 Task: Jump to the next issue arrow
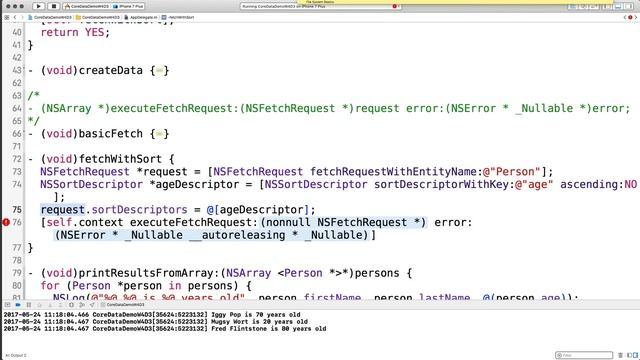[636, 18]
